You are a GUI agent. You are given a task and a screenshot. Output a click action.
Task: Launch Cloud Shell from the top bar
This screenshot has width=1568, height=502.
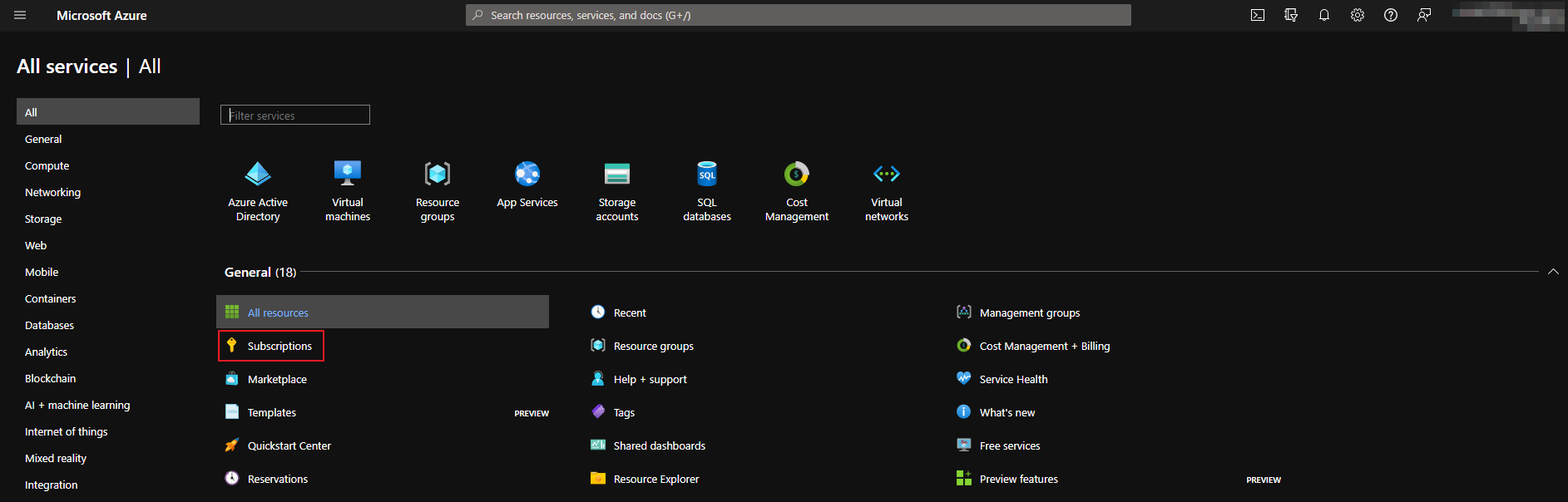1258,15
